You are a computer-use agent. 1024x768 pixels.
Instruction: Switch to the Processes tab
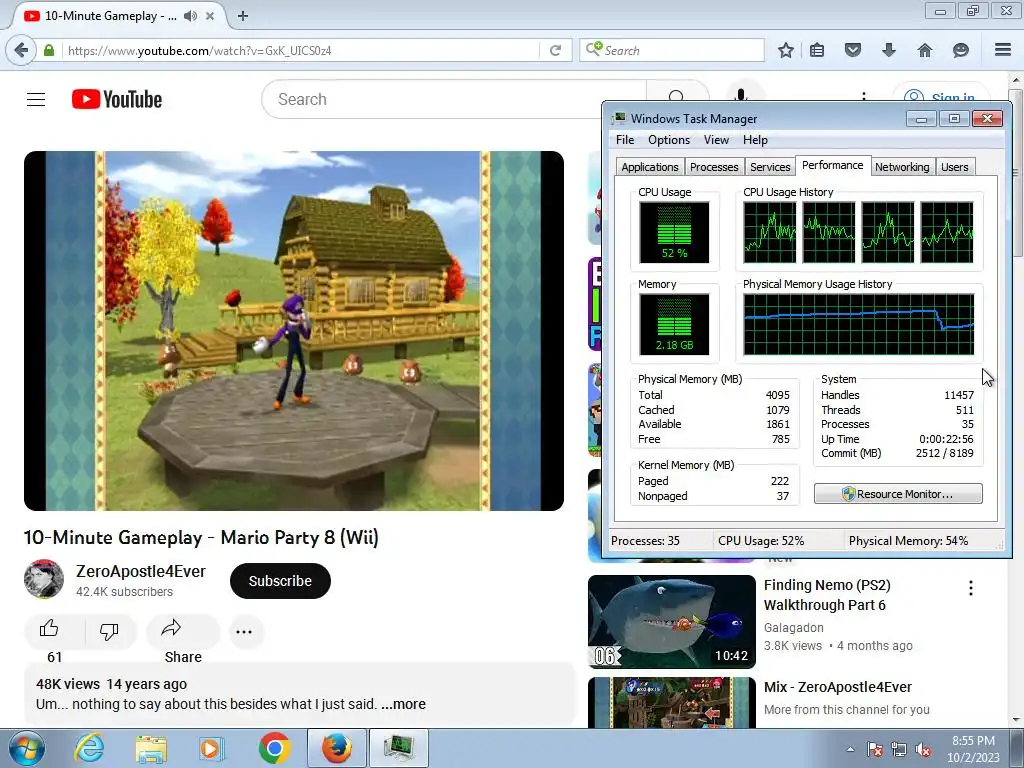[714, 167]
